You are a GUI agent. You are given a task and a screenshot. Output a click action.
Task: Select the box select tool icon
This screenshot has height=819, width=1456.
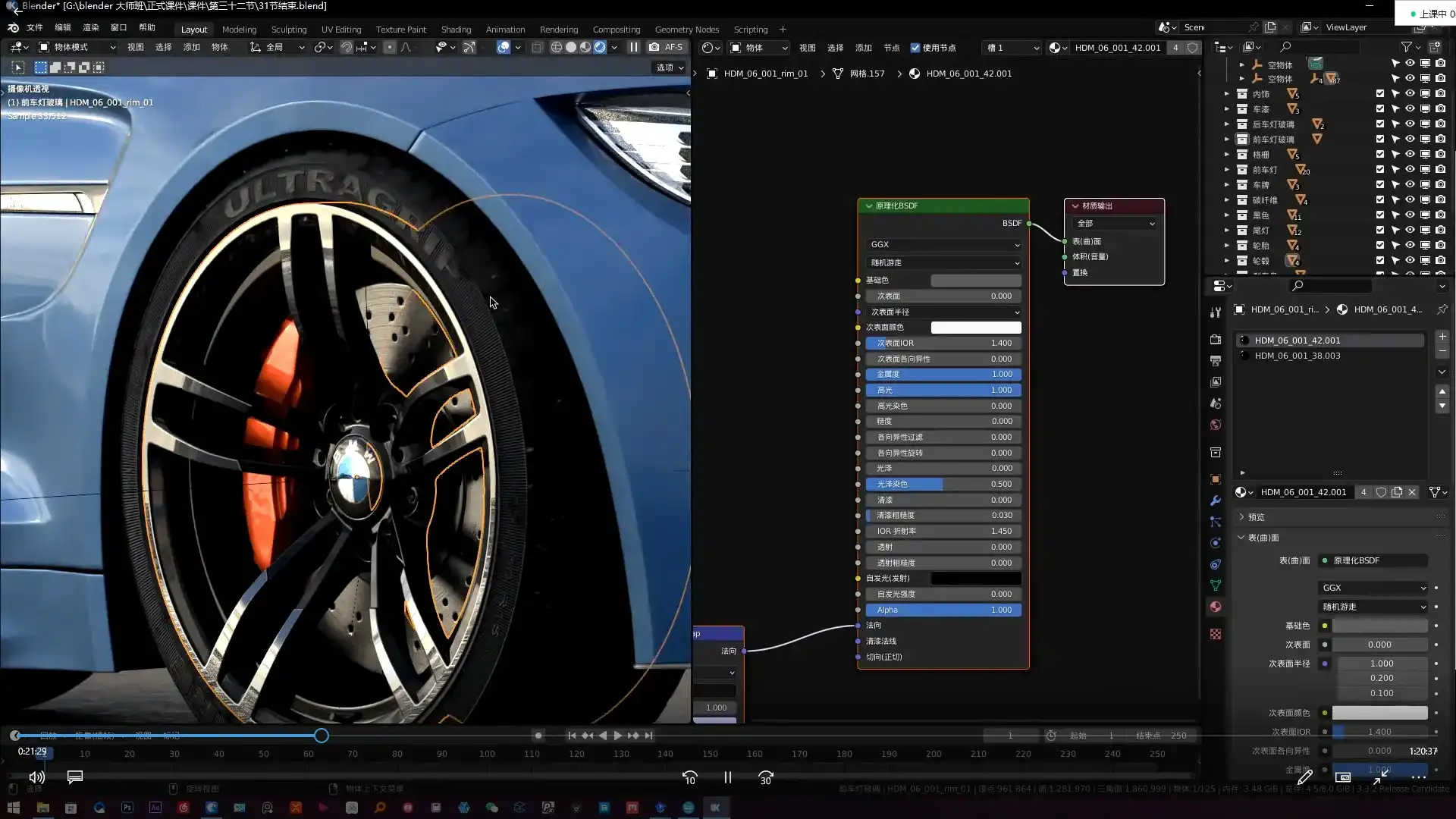pyautogui.click(x=41, y=67)
